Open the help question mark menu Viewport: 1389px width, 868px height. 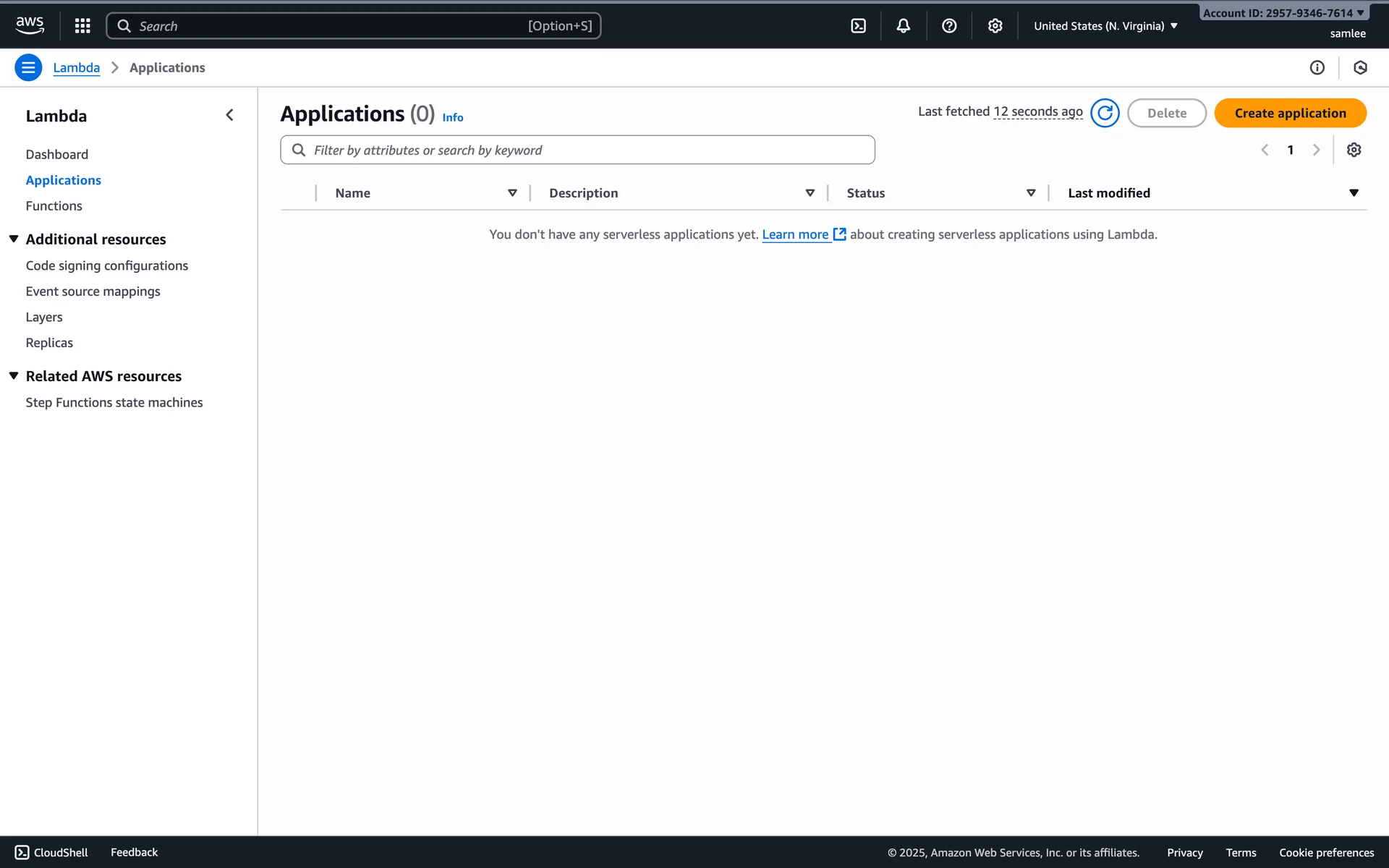tap(949, 26)
